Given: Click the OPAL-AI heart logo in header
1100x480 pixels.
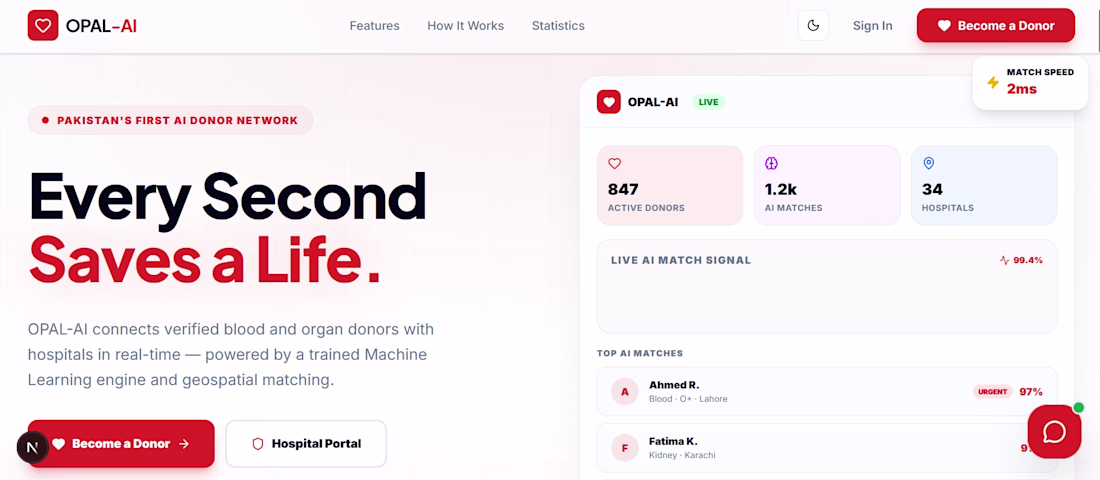Looking at the screenshot, I should [x=43, y=25].
